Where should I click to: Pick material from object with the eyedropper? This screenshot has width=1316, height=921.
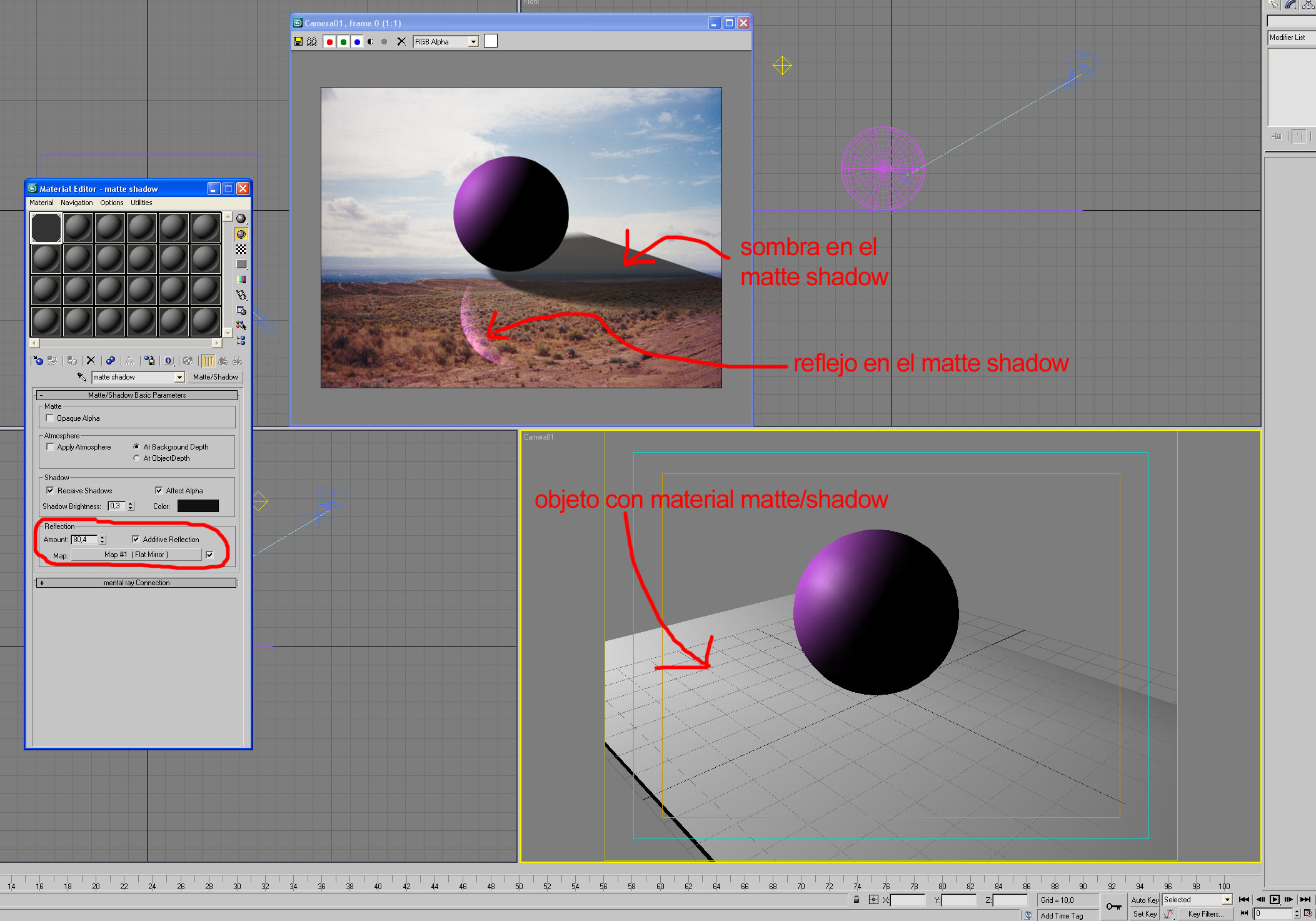[x=82, y=377]
